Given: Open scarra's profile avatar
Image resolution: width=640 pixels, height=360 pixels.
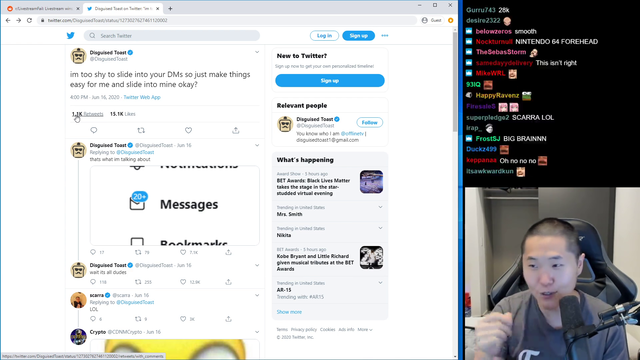Looking at the screenshot, I should [x=78, y=300].
